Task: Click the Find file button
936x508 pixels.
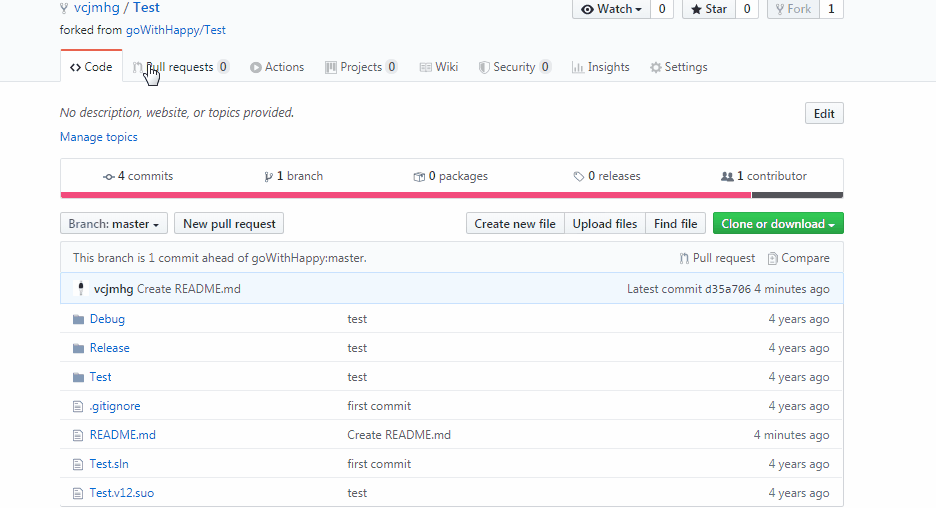Action: (676, 223)
